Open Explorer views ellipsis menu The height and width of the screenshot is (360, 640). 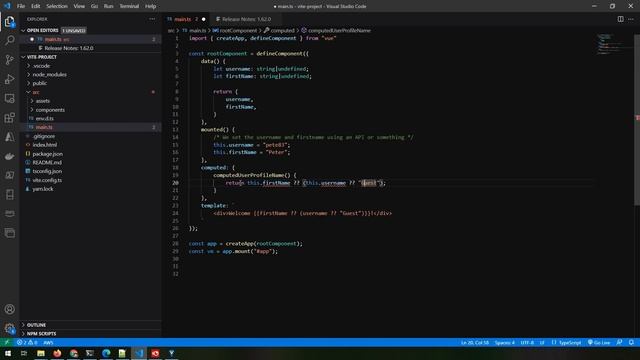[152, 19]
